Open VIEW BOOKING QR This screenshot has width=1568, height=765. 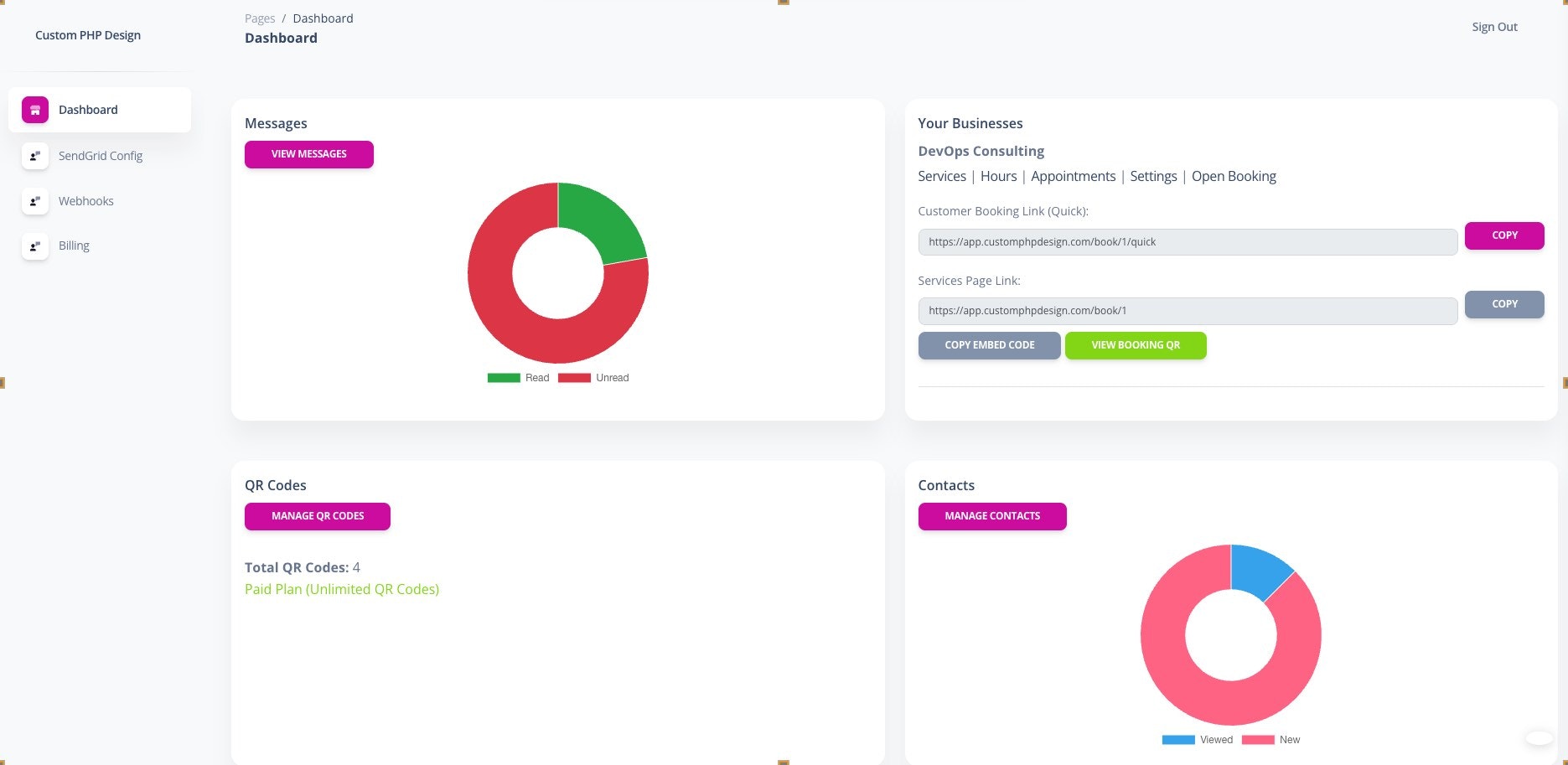coord(1136,344)
